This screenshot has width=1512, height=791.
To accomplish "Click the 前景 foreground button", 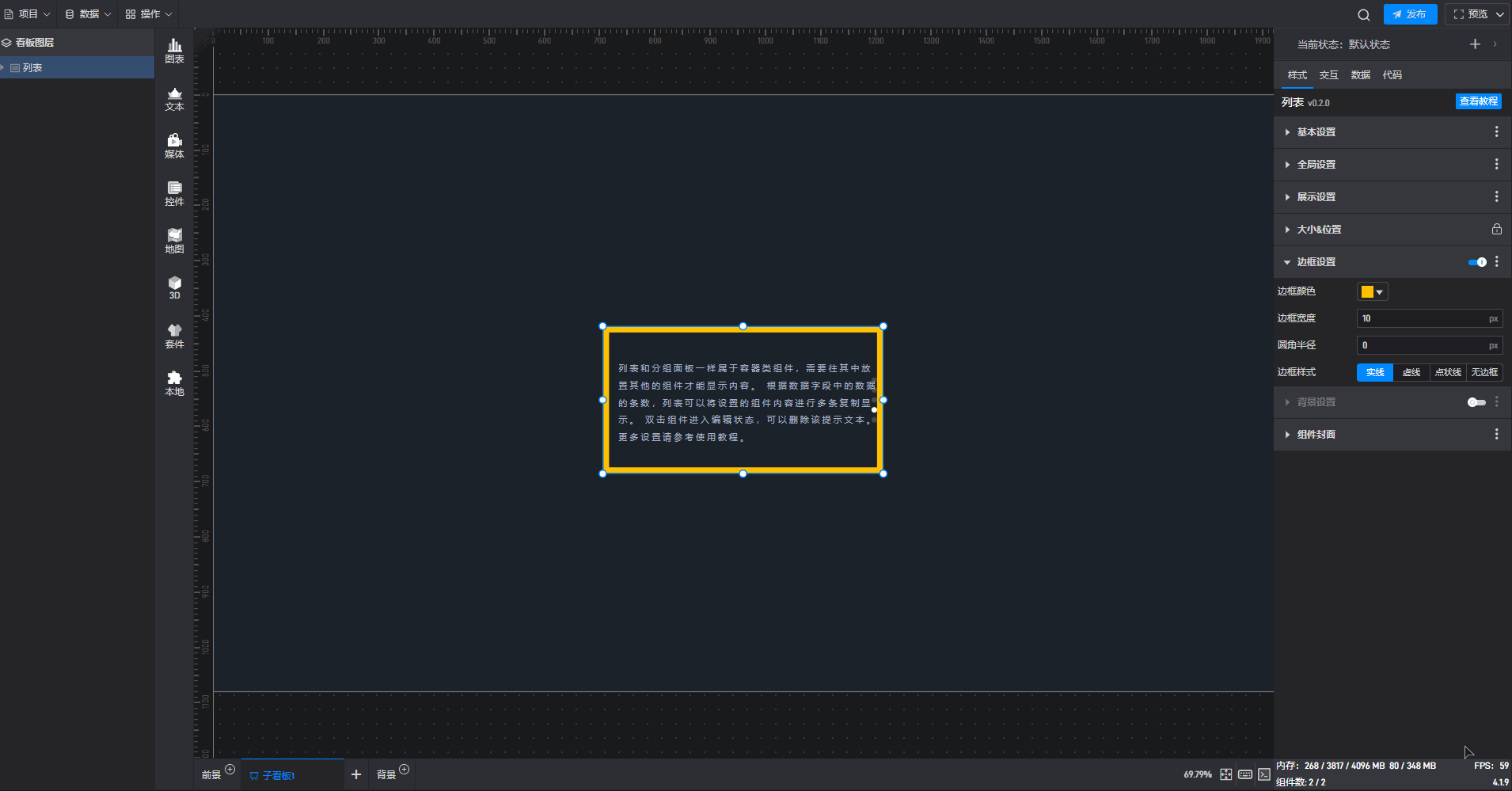I will point(211,775).
